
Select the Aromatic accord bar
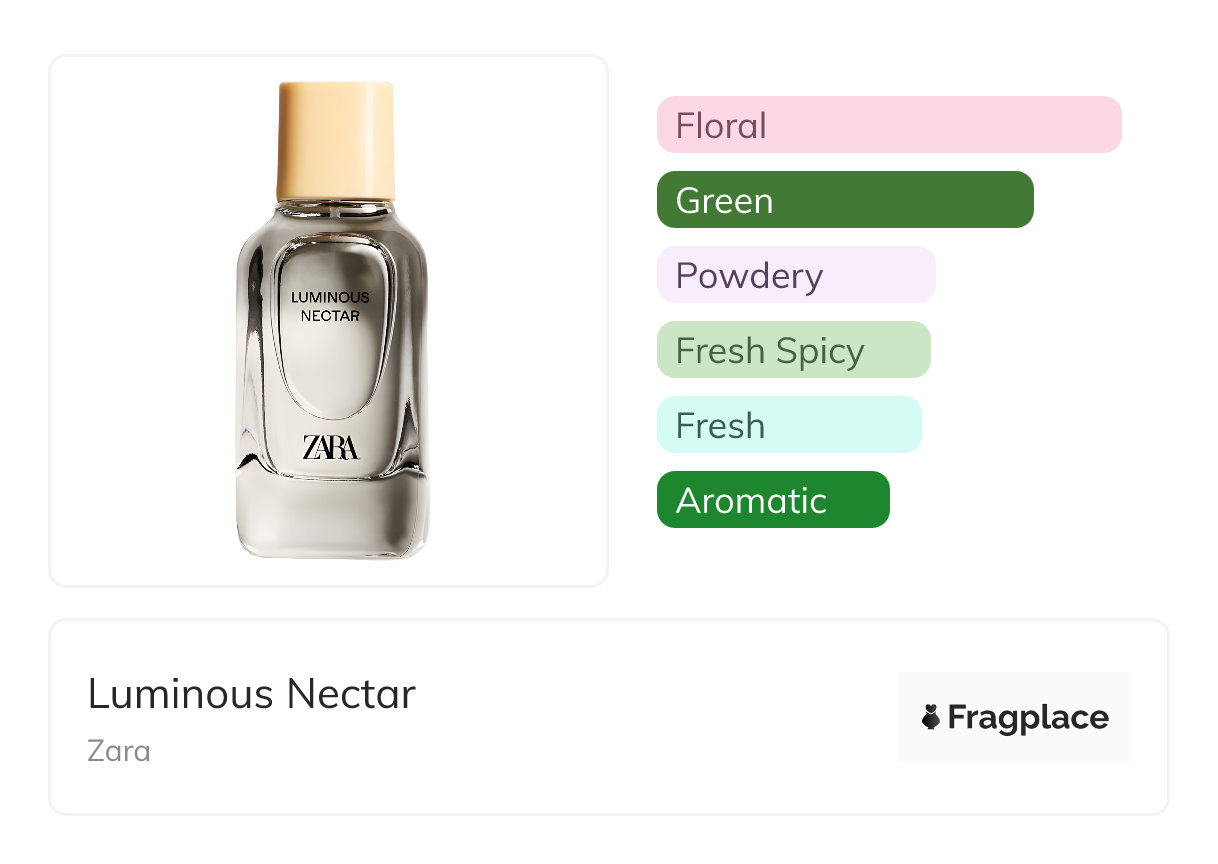tap(772, 500)
